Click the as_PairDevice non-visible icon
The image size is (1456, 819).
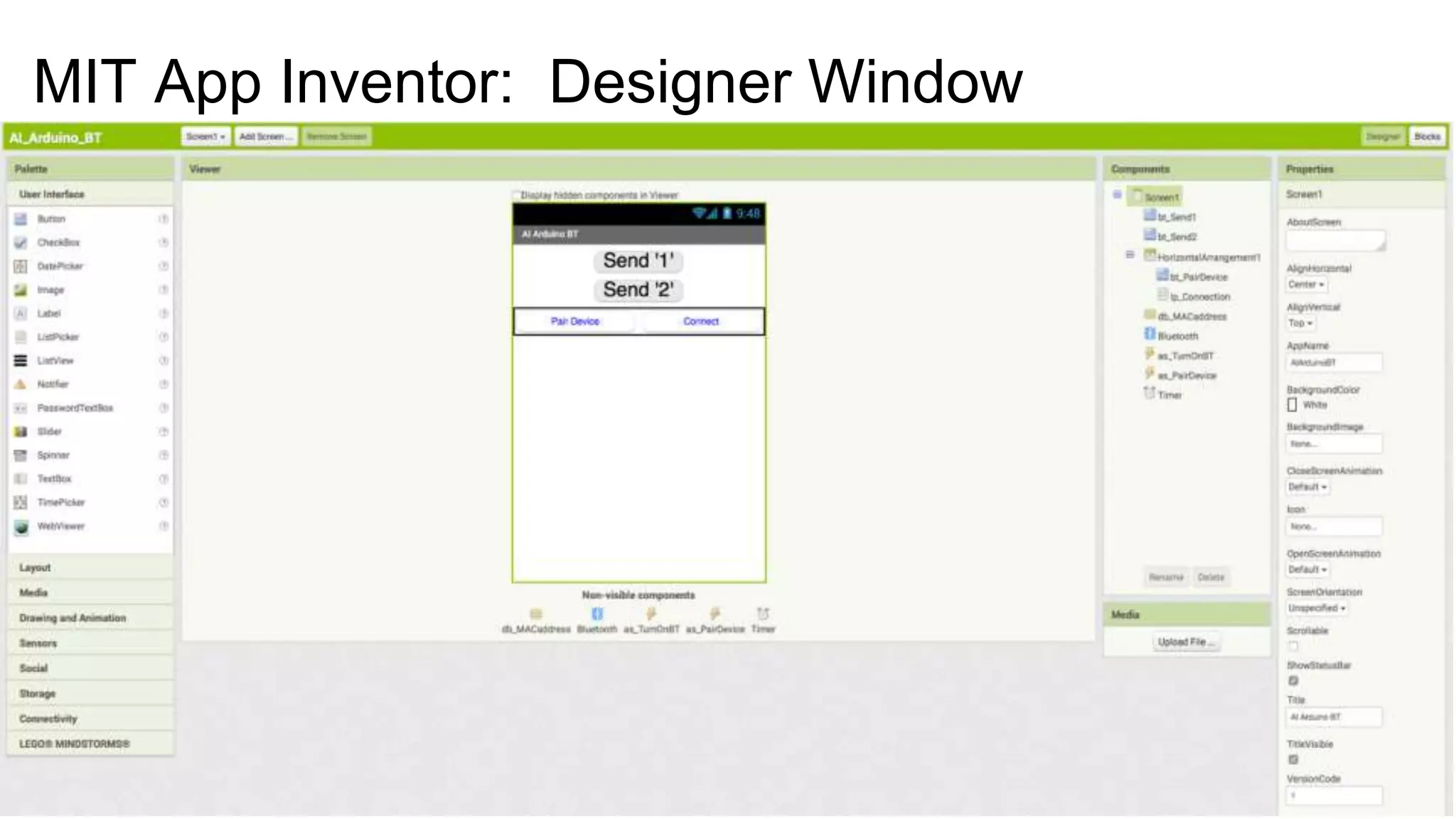coord(715,614)
